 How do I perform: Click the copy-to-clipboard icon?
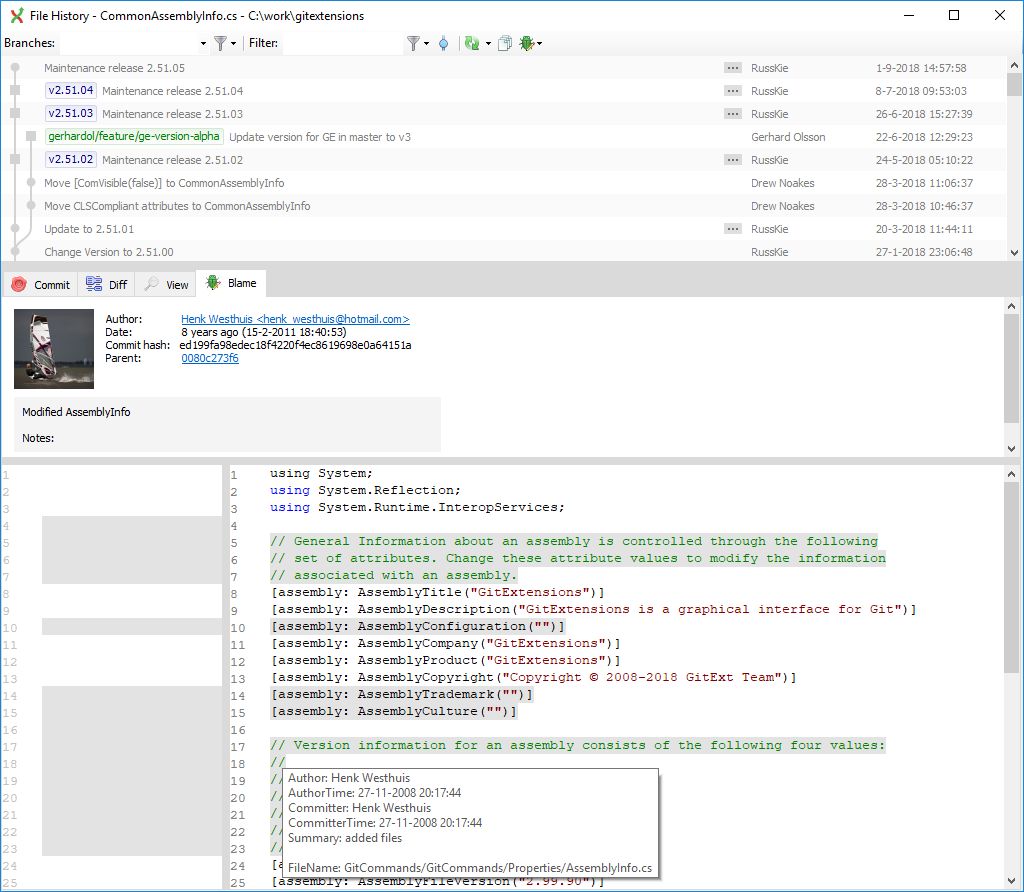click(x=503, y=43)
